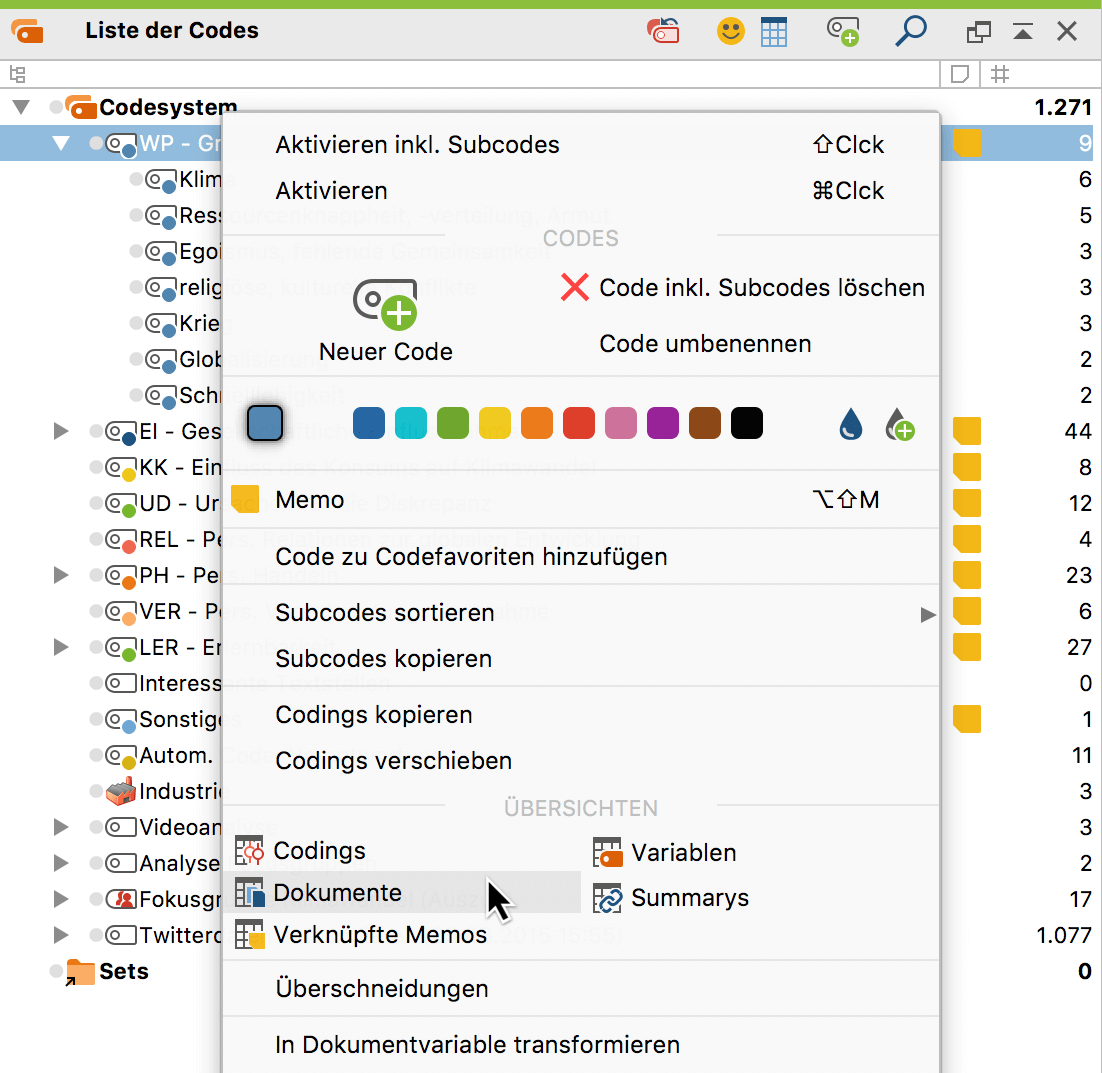1102x1073 pixels.
Task: Expand the PH code subtree
Action: [x=61, y=575]
